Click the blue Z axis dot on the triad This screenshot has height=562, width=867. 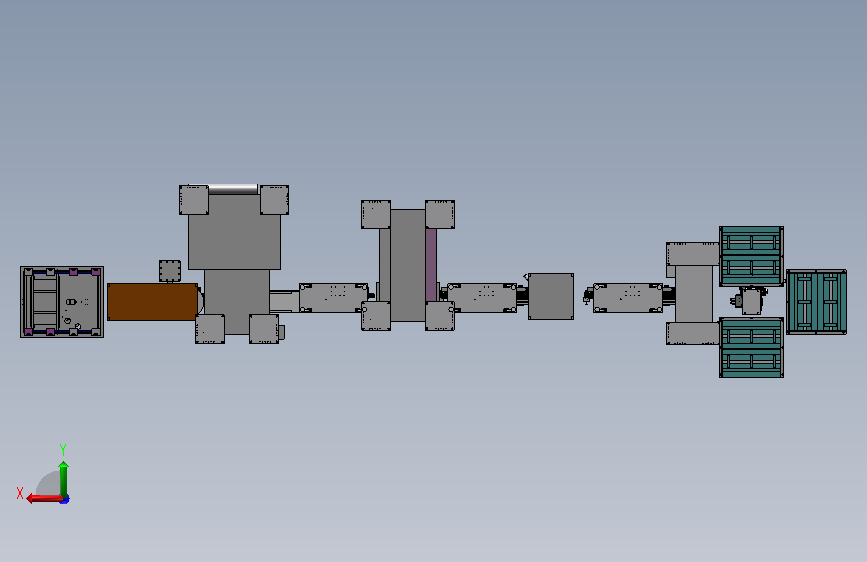click(x=65, y=500)
